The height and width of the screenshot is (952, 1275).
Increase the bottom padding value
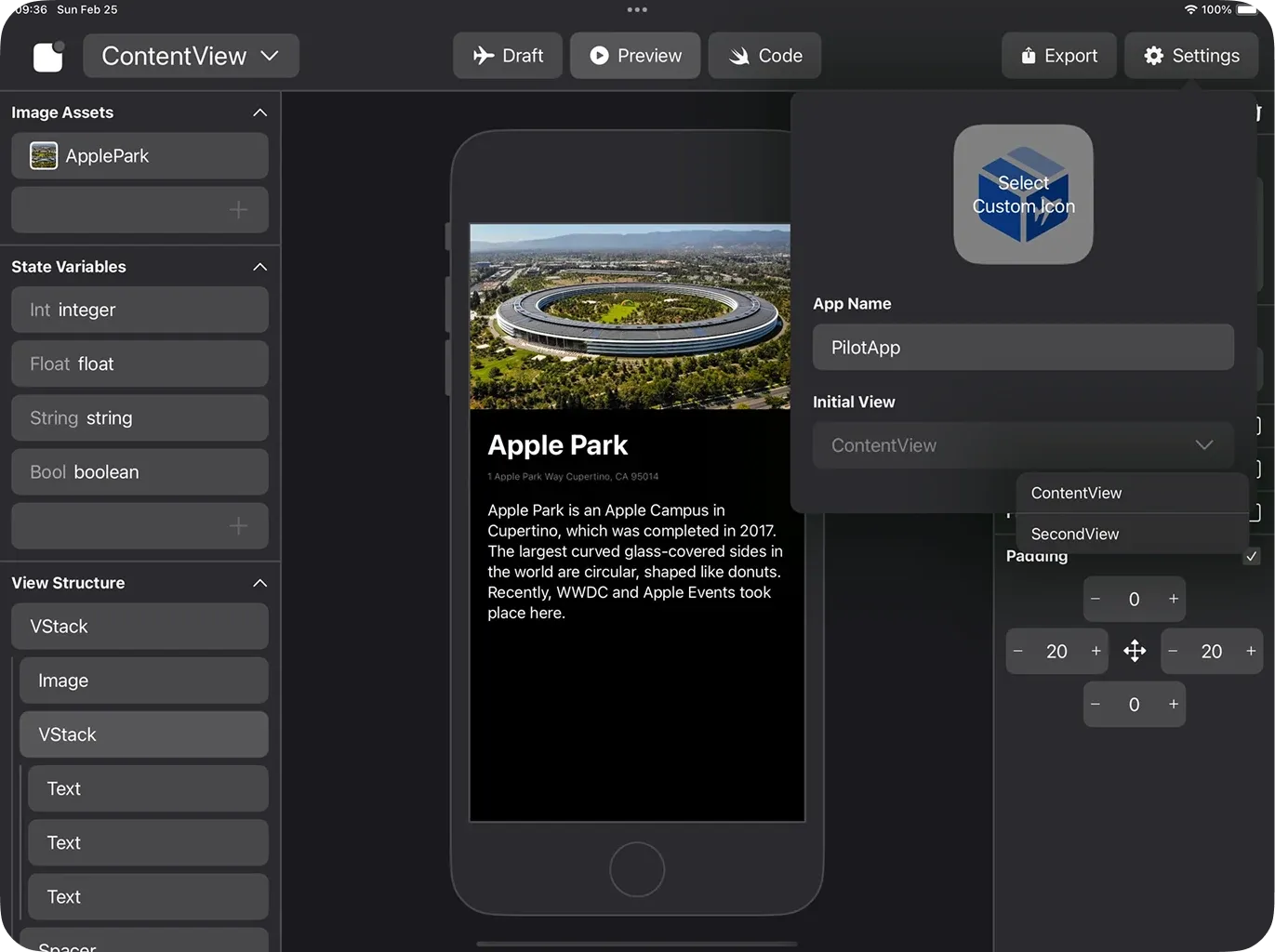1174,704
